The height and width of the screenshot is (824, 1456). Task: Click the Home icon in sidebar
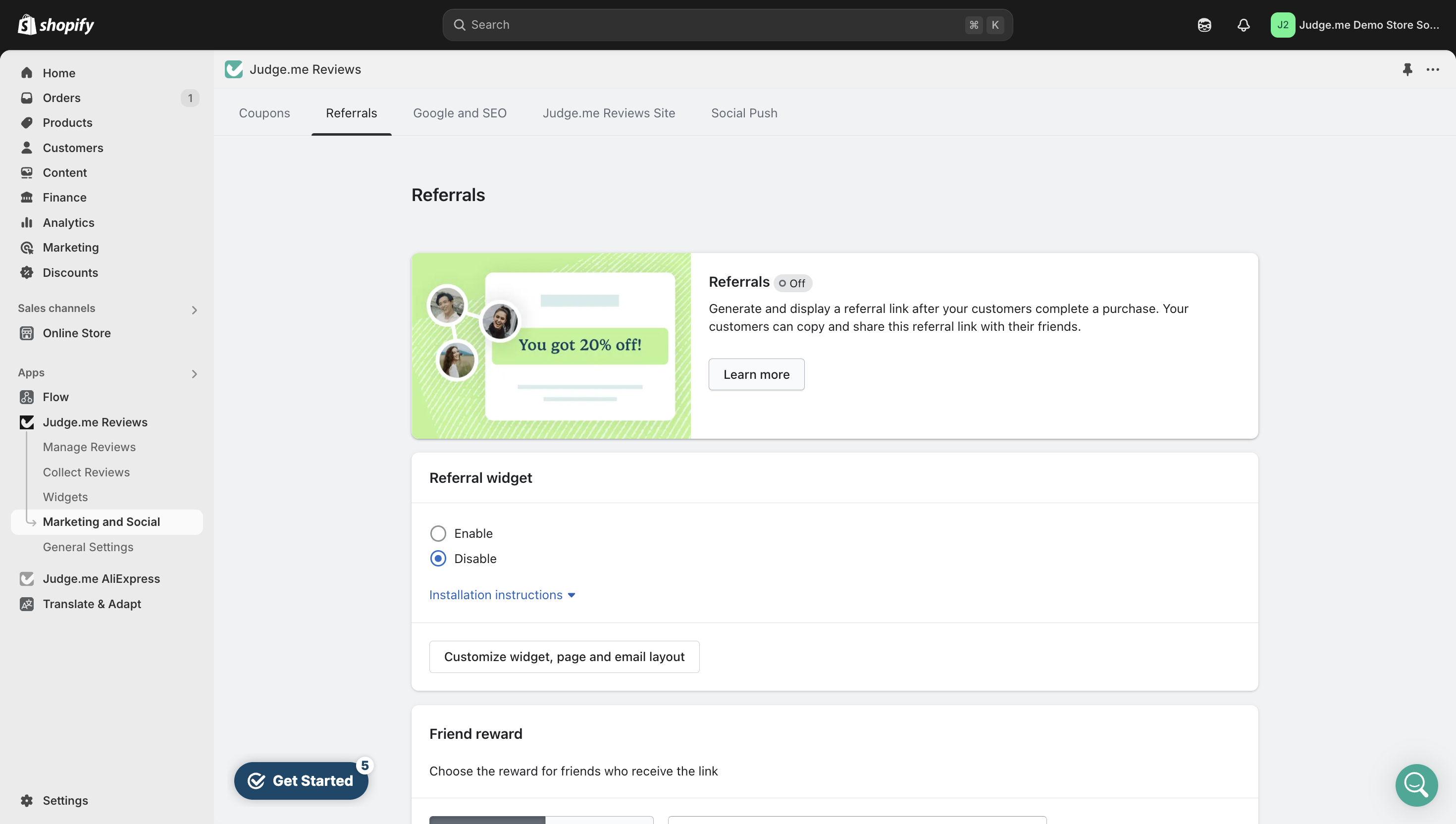[27, 73]
